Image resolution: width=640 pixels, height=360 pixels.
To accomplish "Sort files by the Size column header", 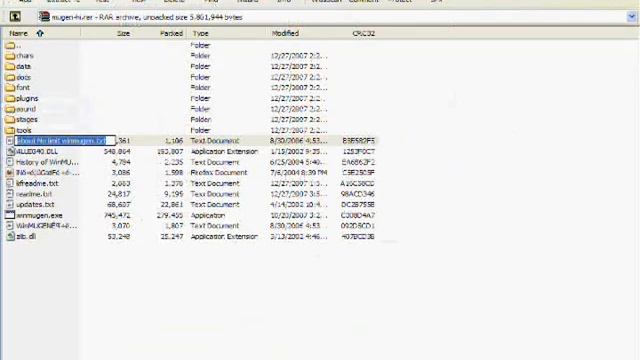I will (x=123, y=33).
